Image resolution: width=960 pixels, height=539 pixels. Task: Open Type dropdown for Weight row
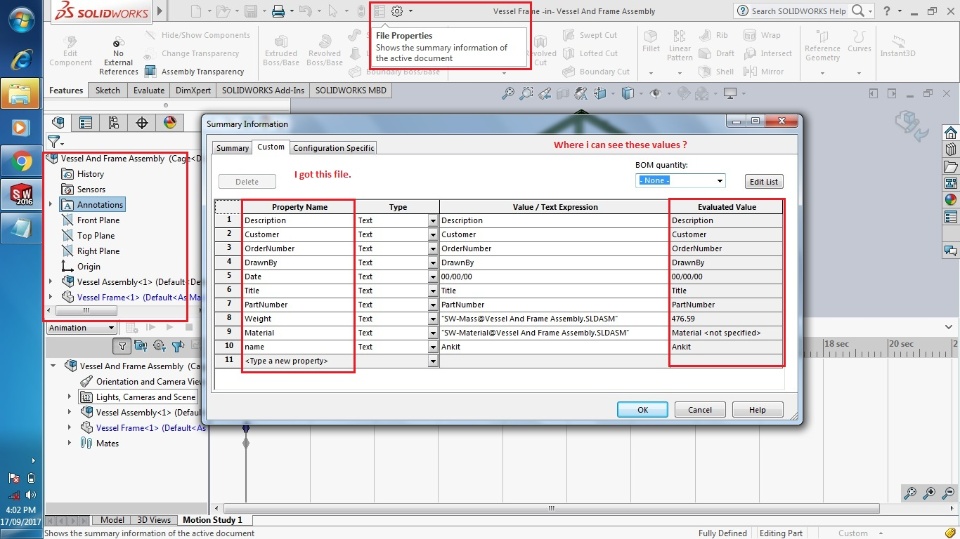pyautogui.click(x=433, y=319)
